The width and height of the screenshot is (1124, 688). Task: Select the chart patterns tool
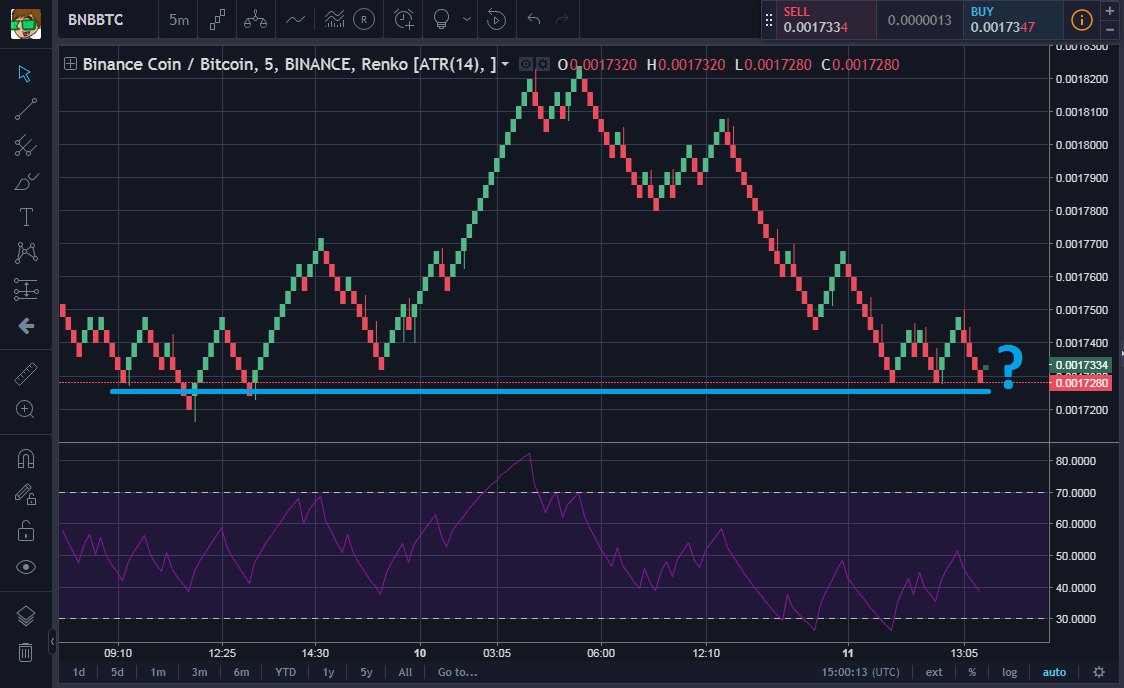pyautogui.click(x=26, y=252)
